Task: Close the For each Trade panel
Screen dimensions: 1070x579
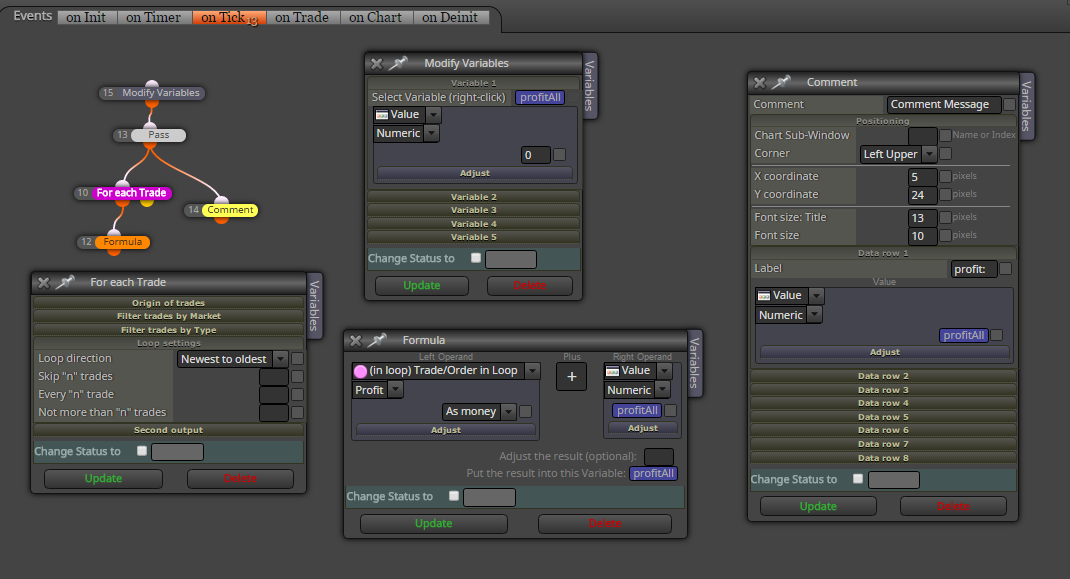Action: (44, 282)
